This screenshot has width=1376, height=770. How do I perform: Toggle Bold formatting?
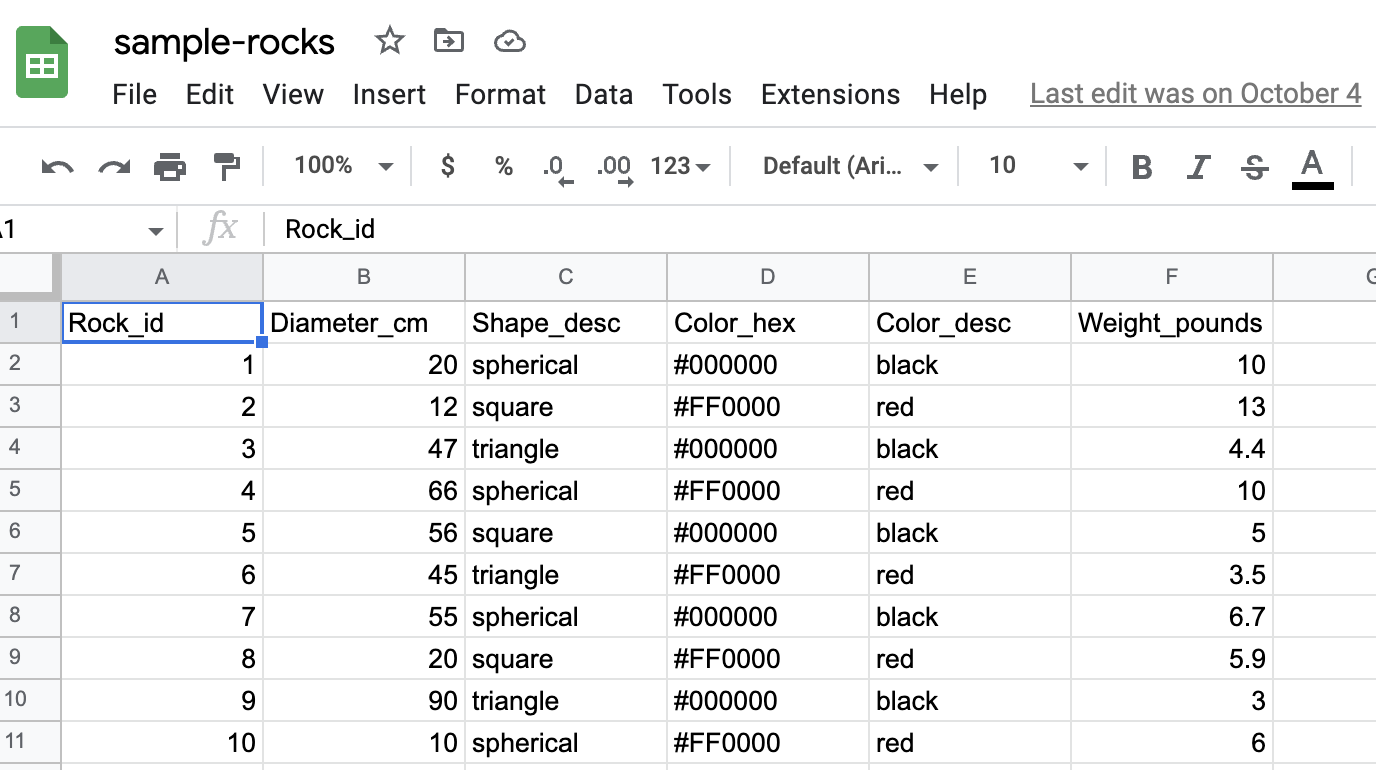[1141, 167]
